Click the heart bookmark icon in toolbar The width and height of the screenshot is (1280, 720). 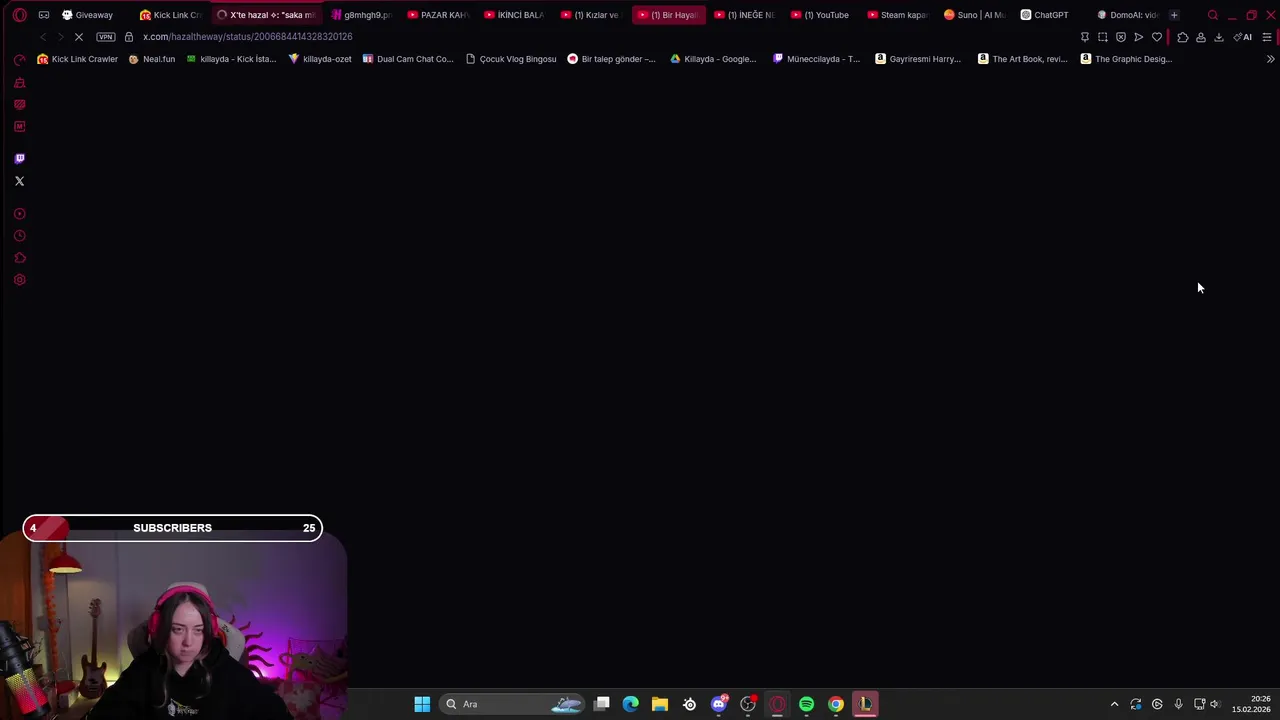[x=1157, y=37]
